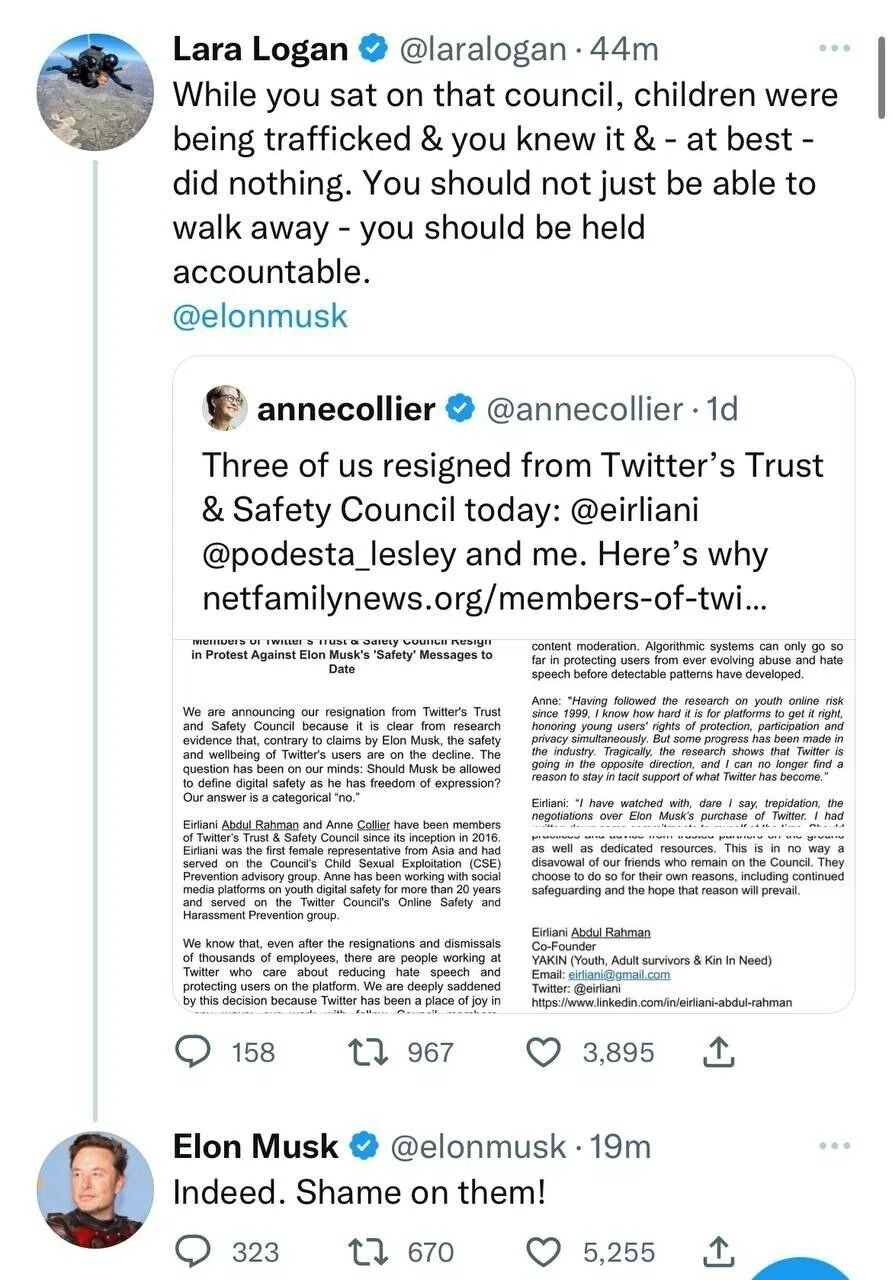This screenshot has height=1280, width=892.
Task: Open more options on Elon Musk's tweet
Action: click(833, 1146)
